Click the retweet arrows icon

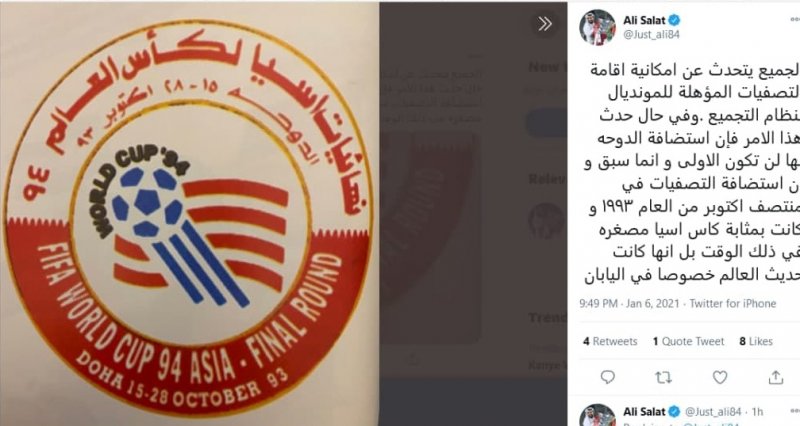(663, 377)
